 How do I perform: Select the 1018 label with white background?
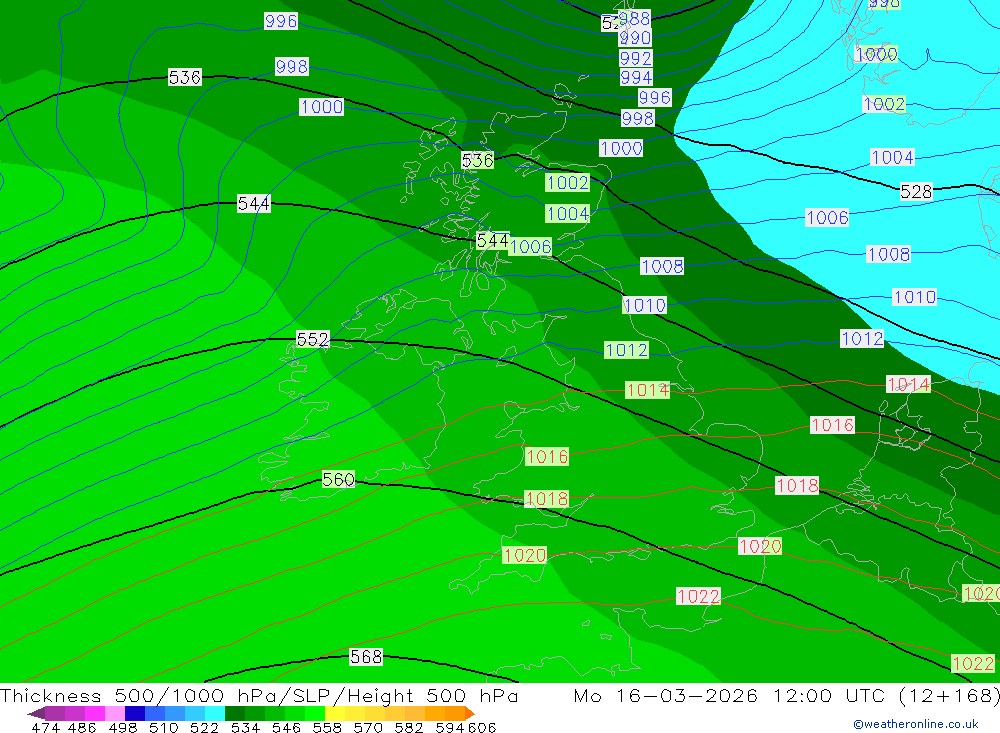(797, 485)
